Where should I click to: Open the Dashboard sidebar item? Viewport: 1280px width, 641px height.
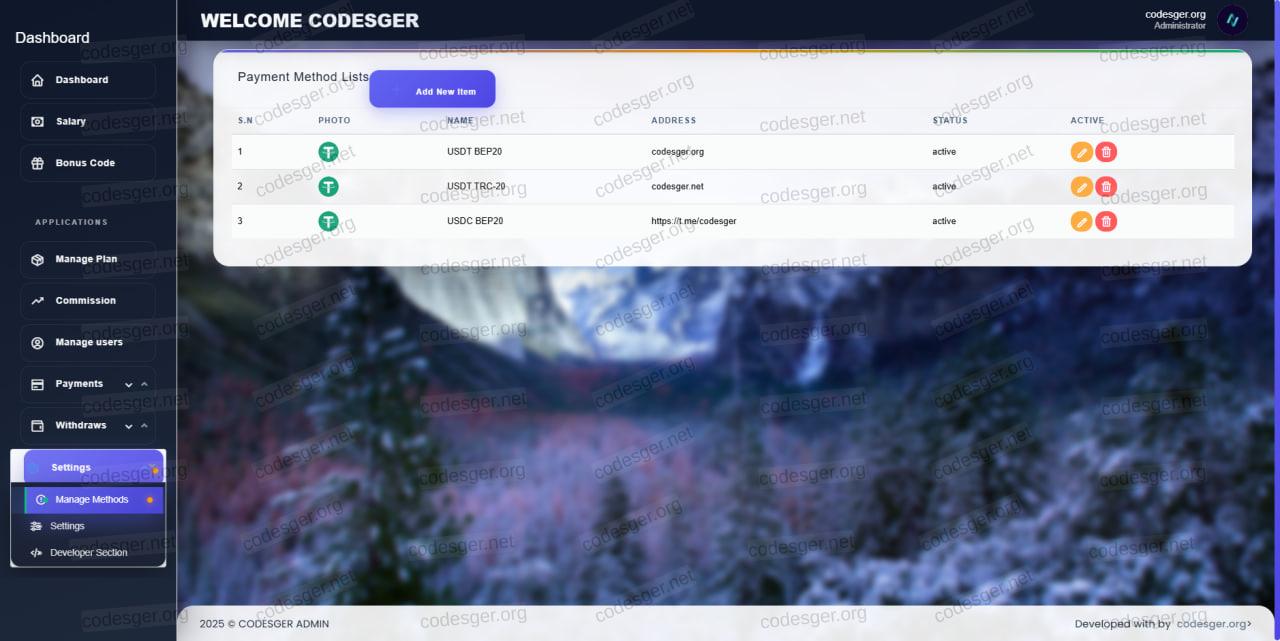[88, 80]
